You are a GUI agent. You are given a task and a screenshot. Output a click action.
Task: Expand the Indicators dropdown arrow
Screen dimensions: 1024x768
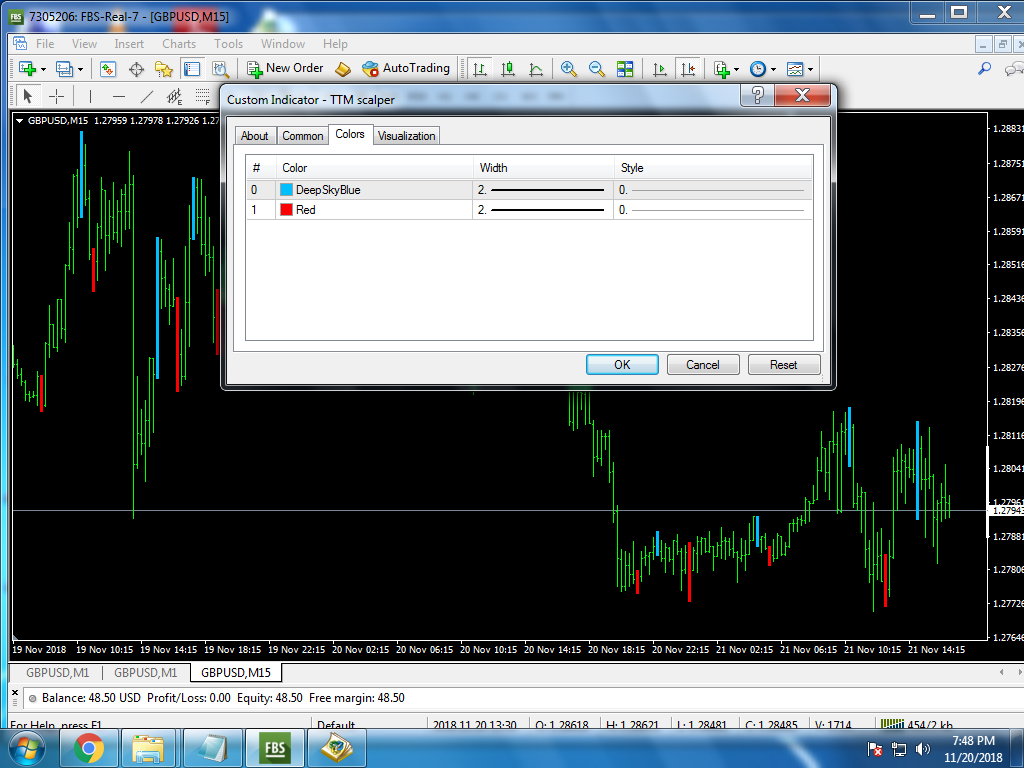click(x=737, y=69)
